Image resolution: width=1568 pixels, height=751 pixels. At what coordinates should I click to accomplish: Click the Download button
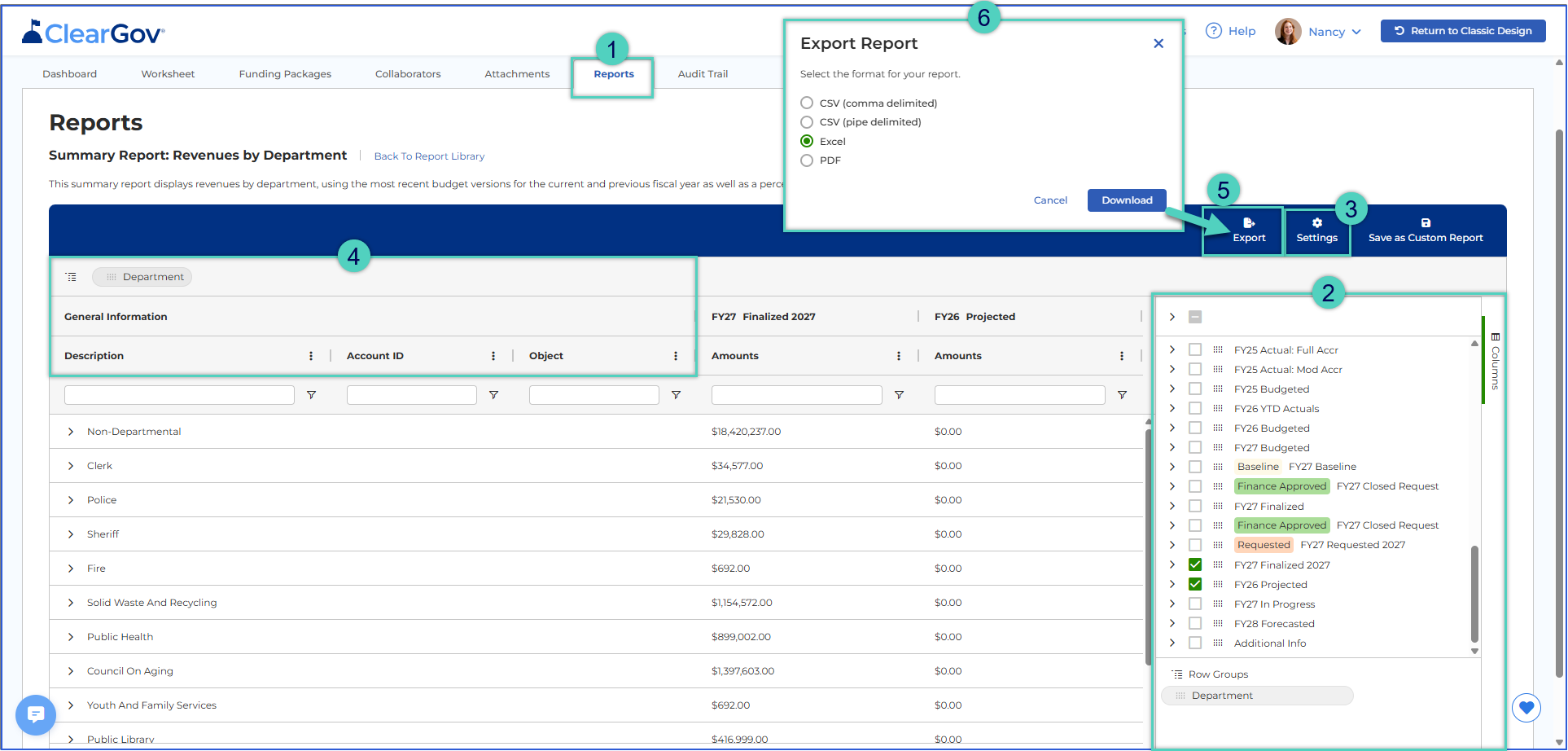coord(1127,200)
